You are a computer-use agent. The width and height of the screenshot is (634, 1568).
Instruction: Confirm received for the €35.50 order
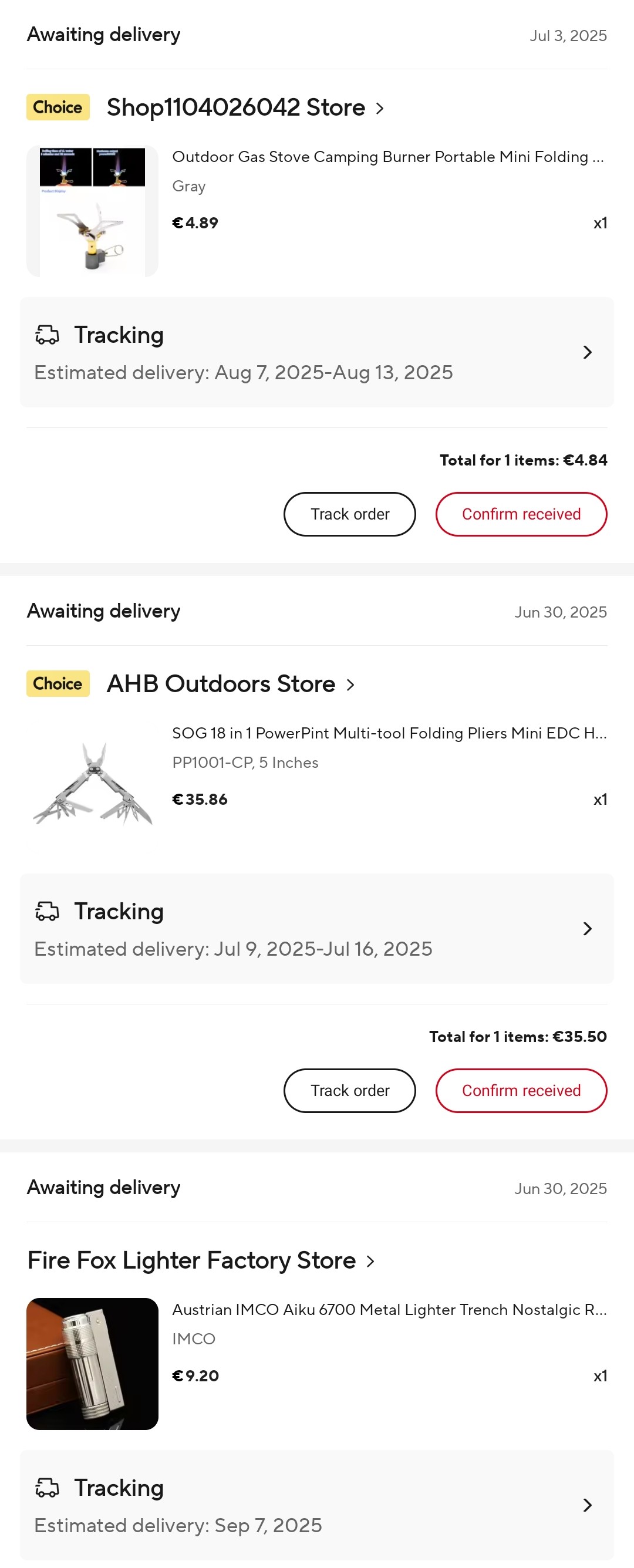pos(521,1091)
